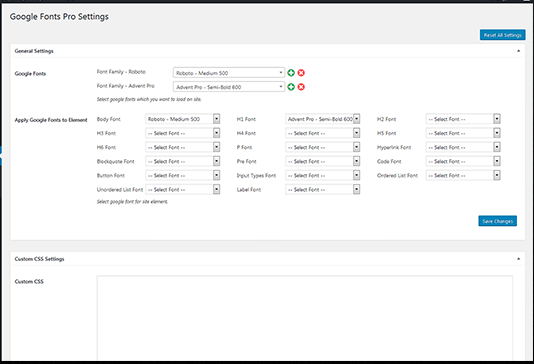
Task: Click the Reset All Settings button
Action: point(503,35)
